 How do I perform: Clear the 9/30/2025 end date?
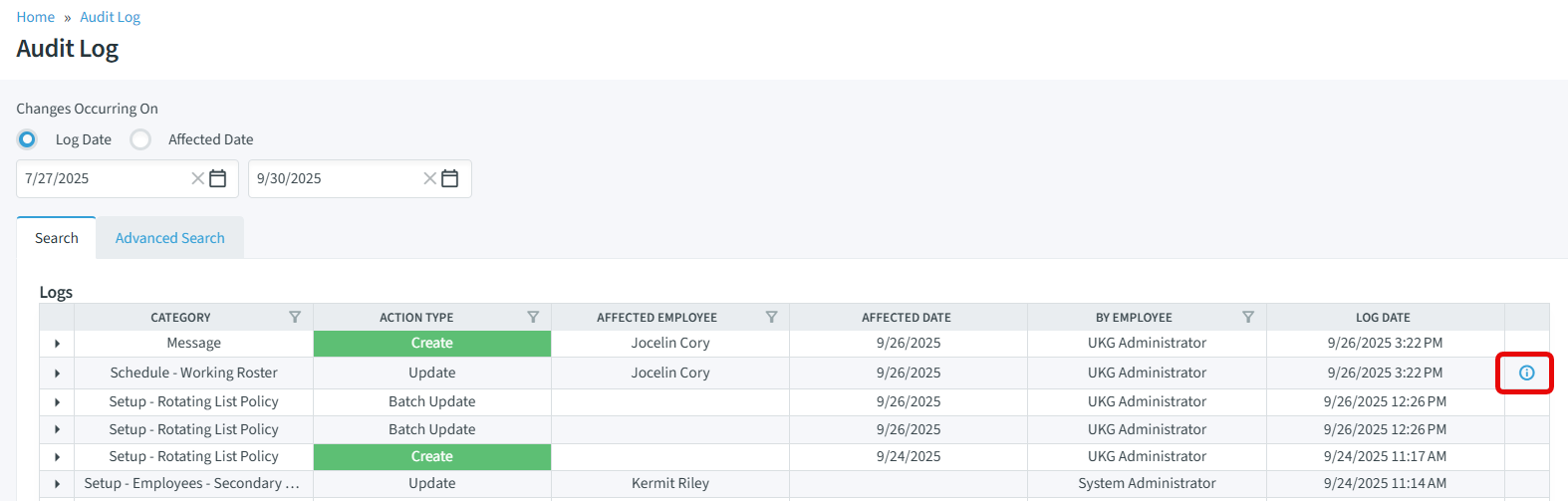pos(429,178)
